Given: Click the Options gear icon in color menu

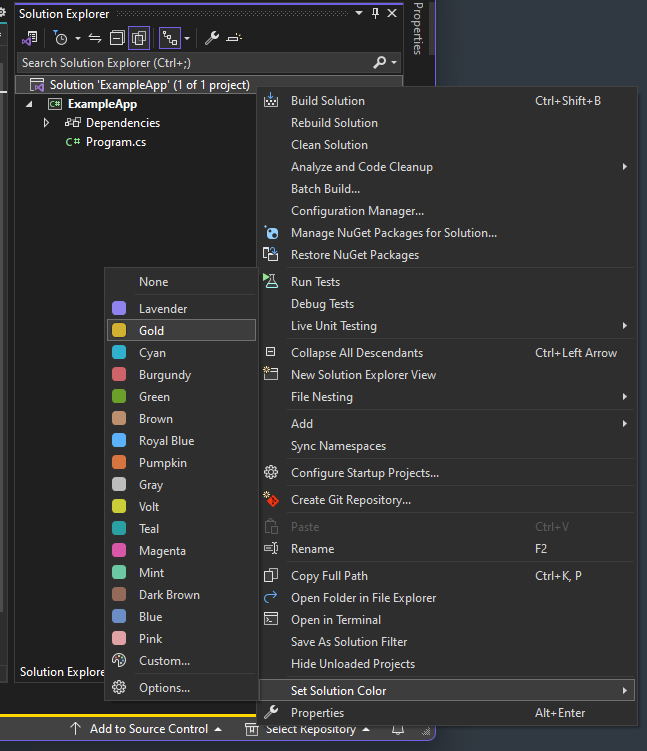Looking at the screenshot, I should (x=119, y=688).
